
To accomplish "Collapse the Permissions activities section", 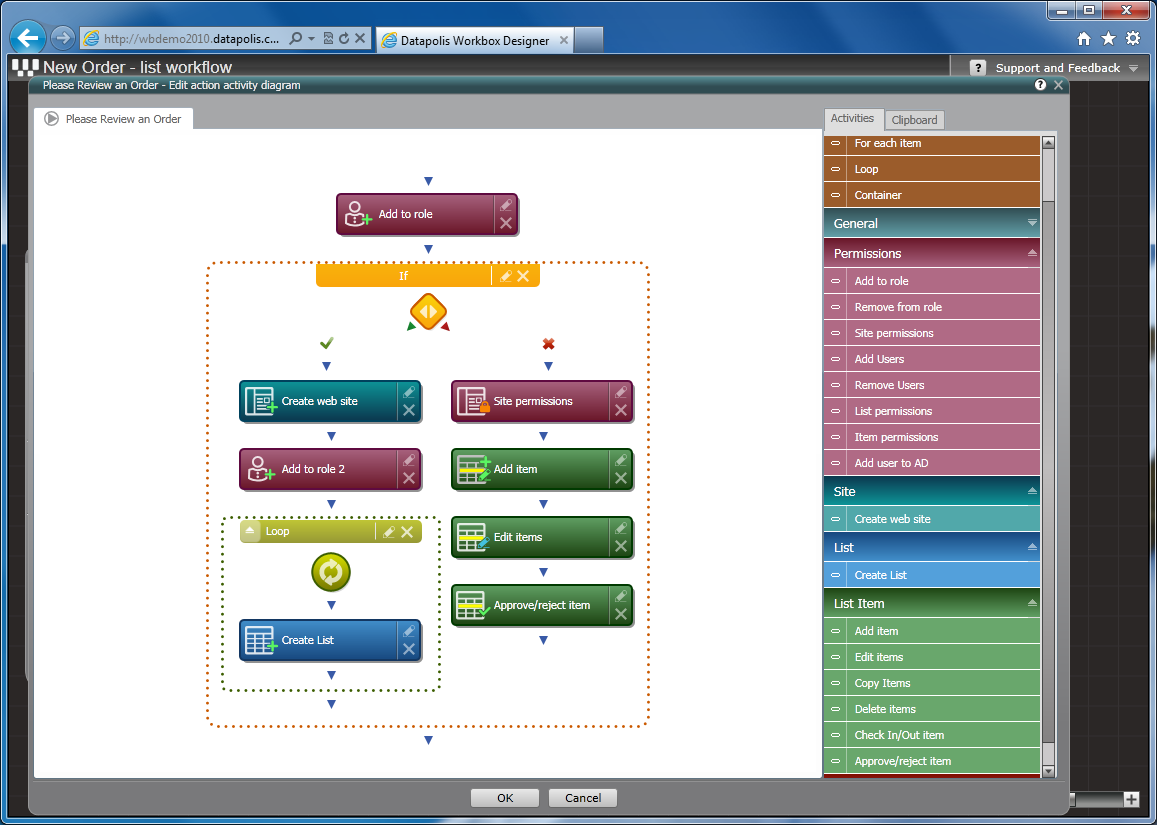I will 1032,253.
